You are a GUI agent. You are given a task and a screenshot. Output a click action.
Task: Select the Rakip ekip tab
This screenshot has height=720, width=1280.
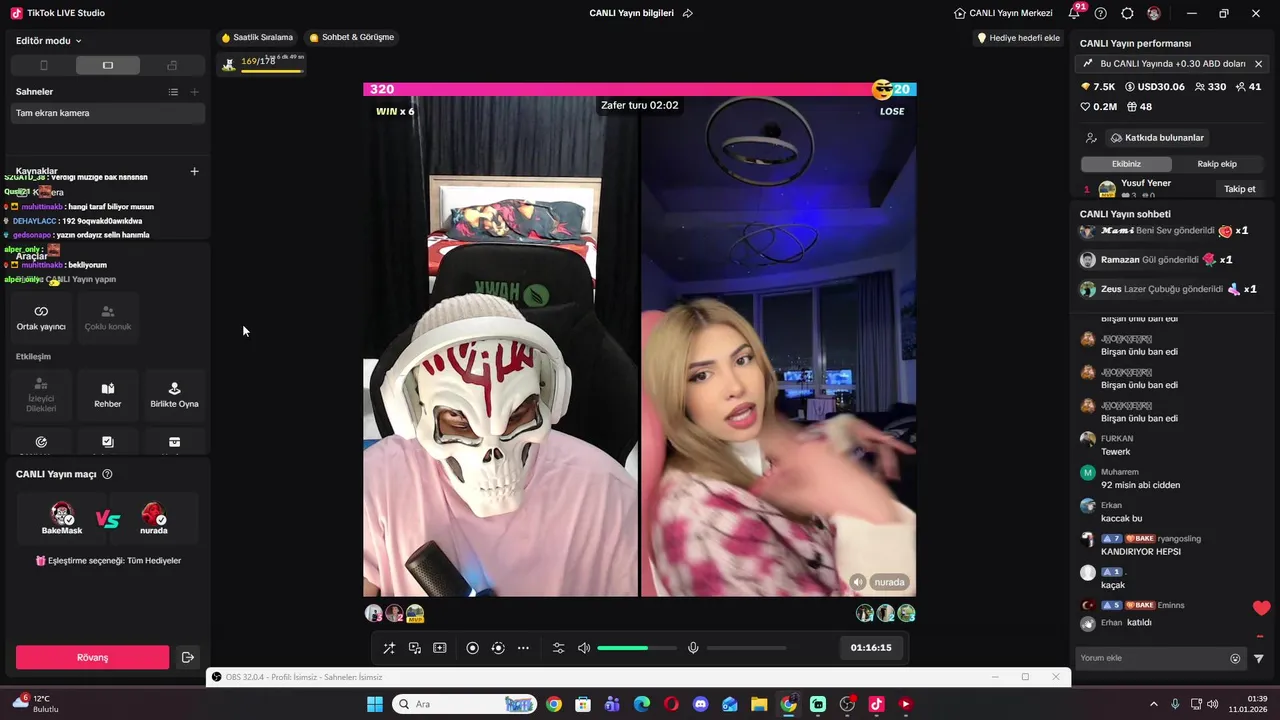coord(1217,164)
